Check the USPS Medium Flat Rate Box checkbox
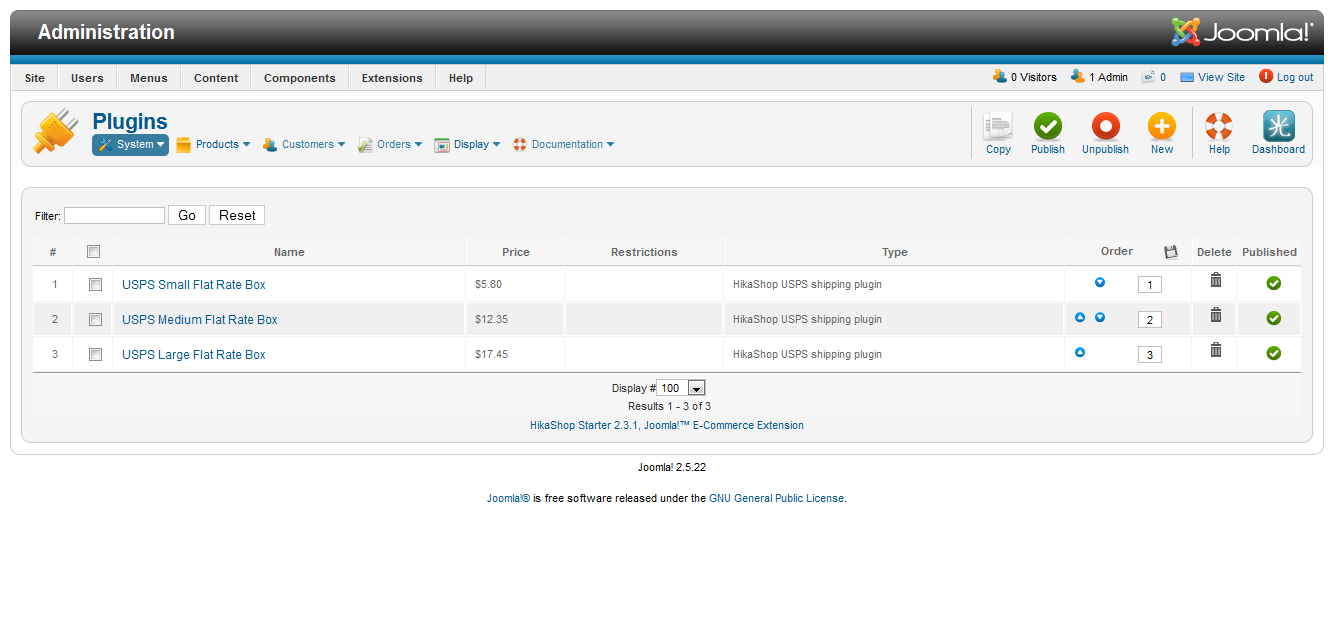 tap(96, 319)
